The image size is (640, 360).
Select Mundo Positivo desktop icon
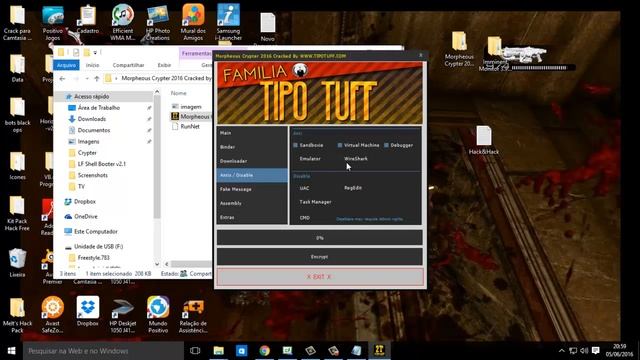158,314
